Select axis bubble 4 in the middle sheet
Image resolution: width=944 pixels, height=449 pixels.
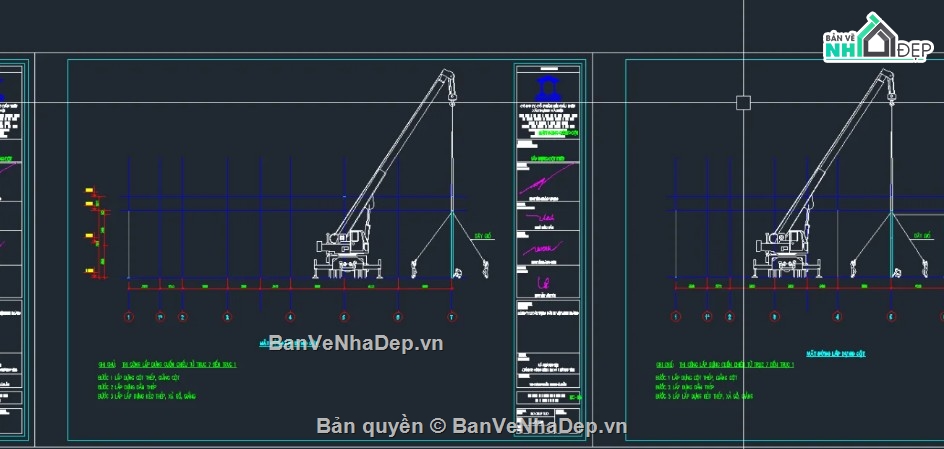pos(290,317)
